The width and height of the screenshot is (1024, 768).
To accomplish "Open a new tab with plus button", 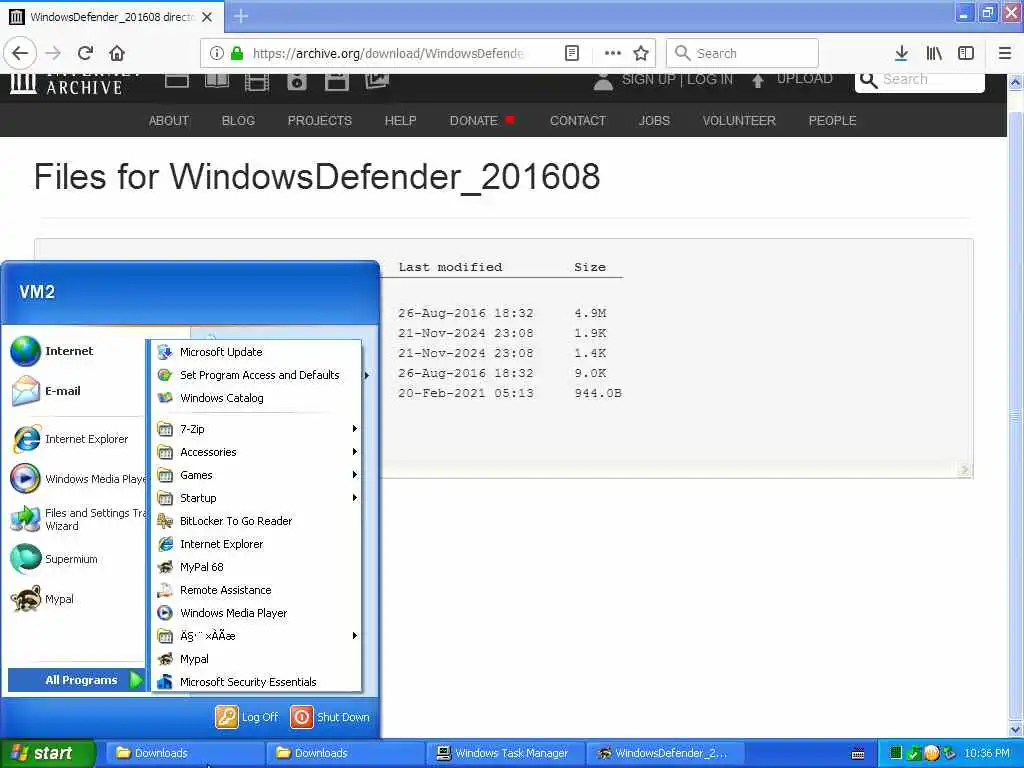I will [x=241, y=16].
